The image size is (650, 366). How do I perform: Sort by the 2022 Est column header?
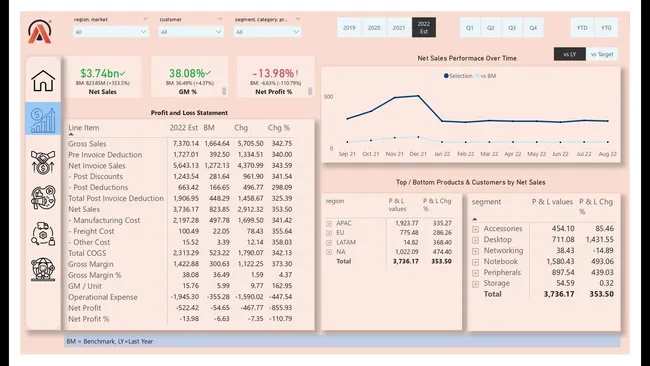tap(184, 128)
